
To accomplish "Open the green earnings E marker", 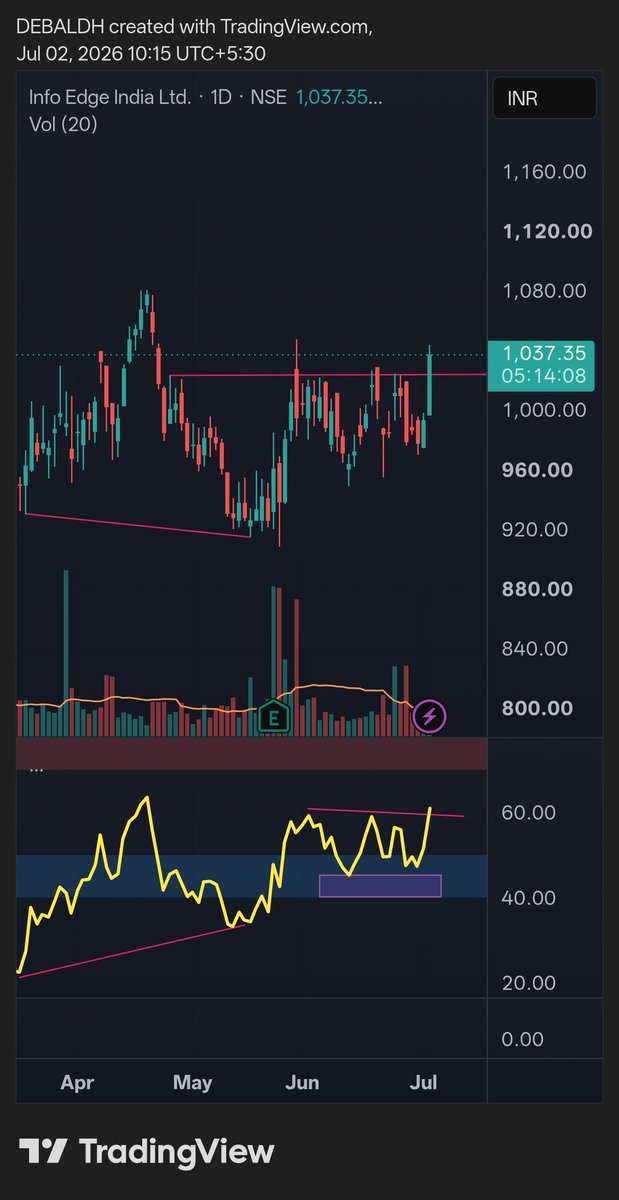I will click(273, 717).
